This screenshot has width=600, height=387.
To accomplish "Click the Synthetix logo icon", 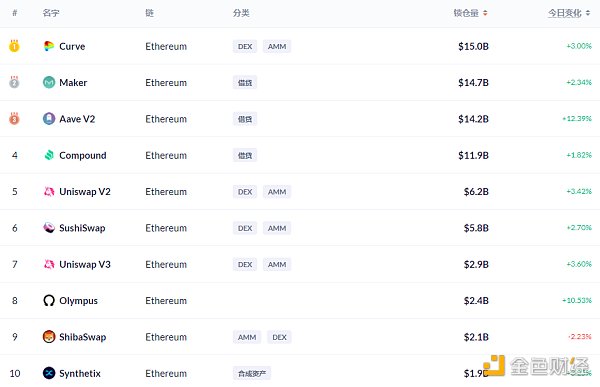I will click(49, 373).
